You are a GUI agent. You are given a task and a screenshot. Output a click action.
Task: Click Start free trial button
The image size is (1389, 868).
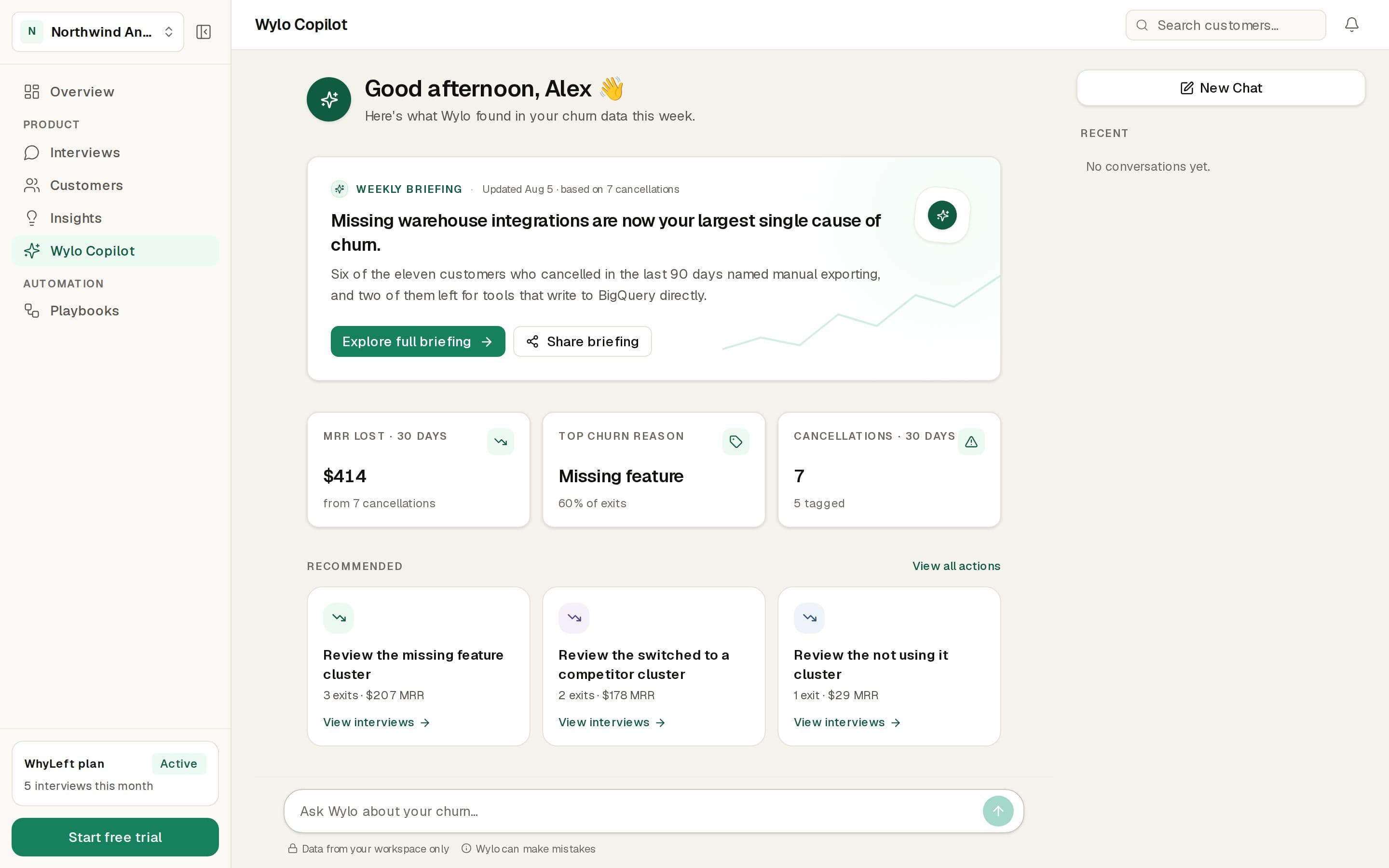coord(115,837)
